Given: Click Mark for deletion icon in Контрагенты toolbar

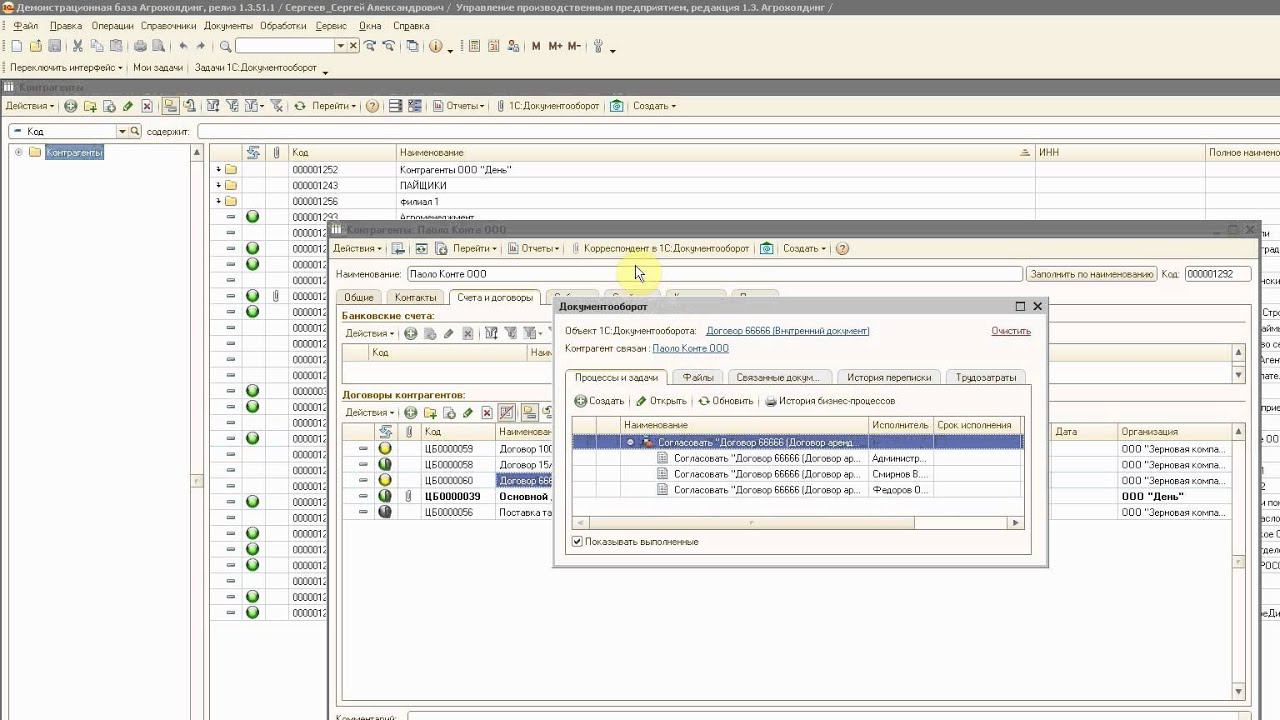Looking at the screenshot, I should pyautogui.click(x=146, y=106).
